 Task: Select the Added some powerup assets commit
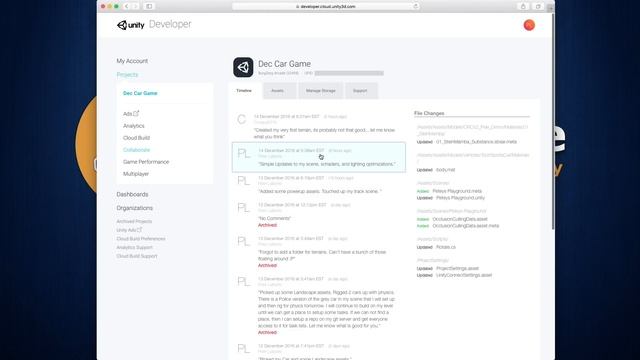pos(320,191)
